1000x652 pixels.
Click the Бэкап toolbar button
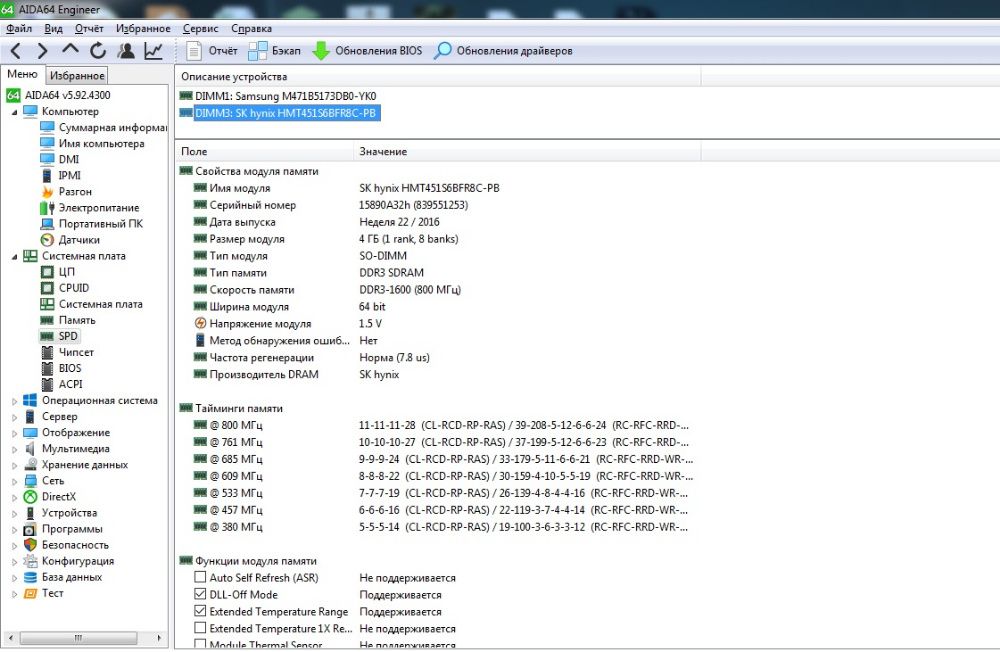[x=274, y=51]
